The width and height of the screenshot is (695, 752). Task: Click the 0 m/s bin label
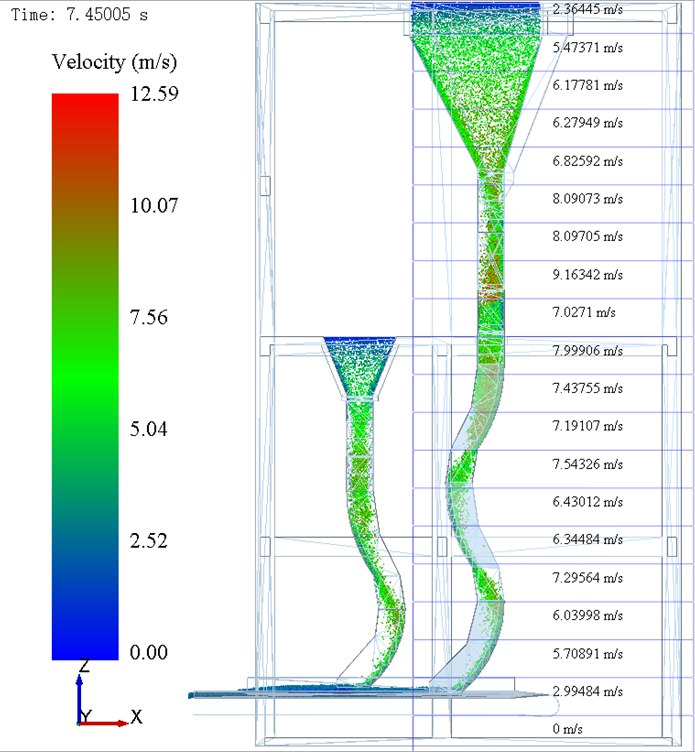point(567,729)
